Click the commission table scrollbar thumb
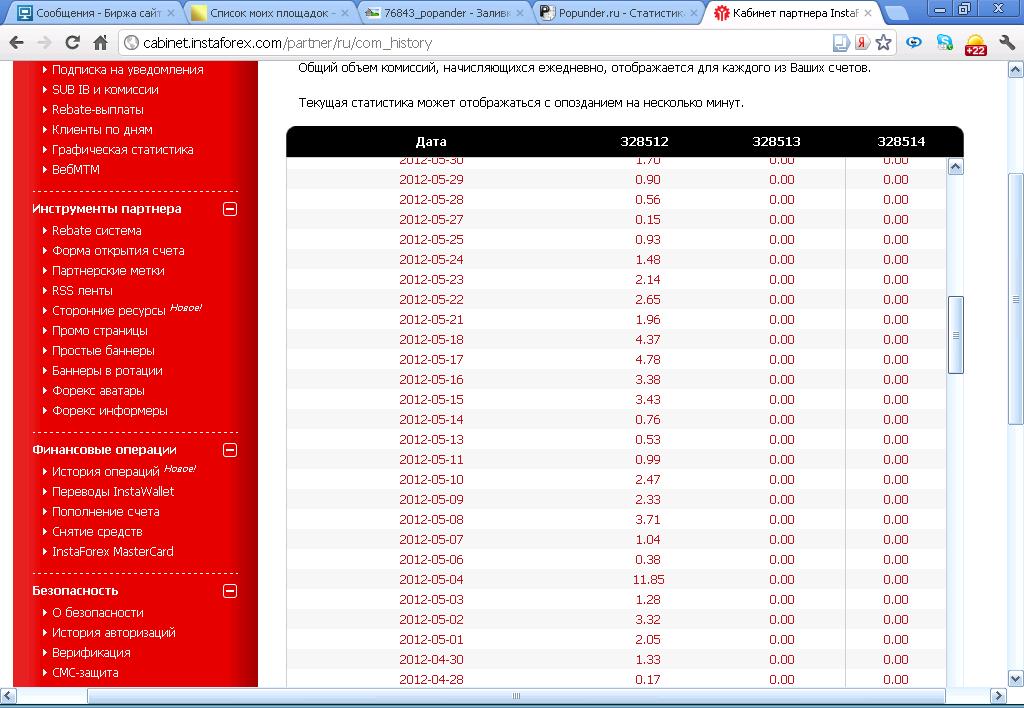The image size is (1024, 708). point(955,335)
